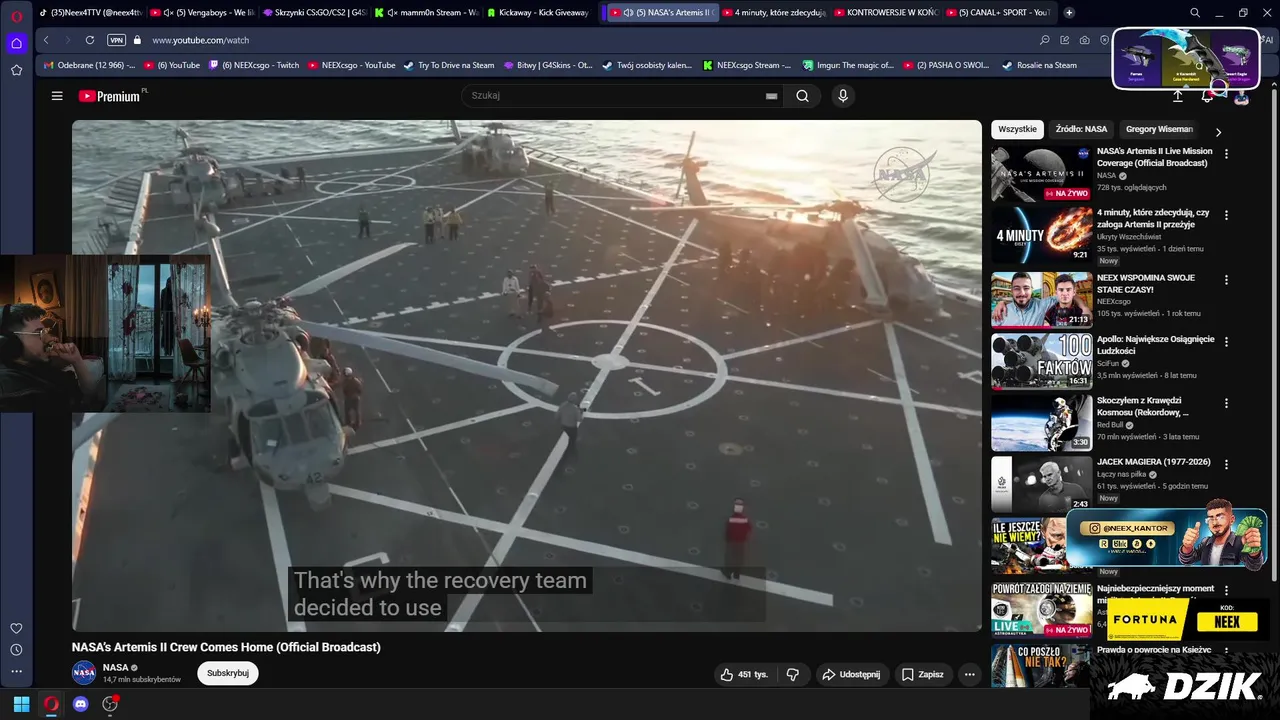
Task: Open options for Skoczyłem z Krawędzi Kosmosu video
Action: click(1226, 403)
